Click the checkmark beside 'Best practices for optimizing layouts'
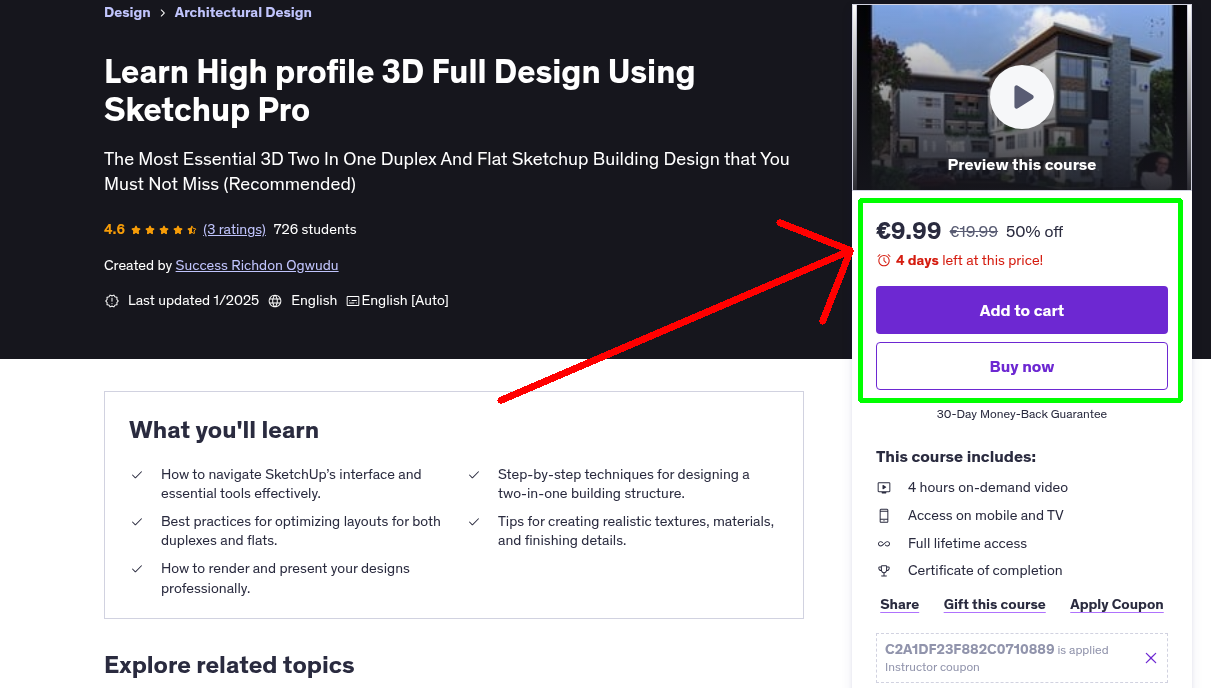This screenshot has height=688, width=1211. (137, 522)
